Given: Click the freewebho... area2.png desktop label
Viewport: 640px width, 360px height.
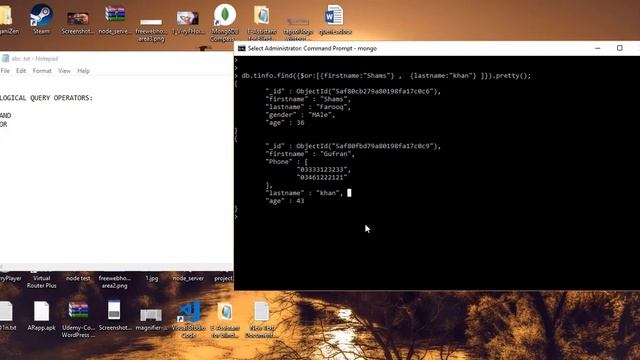Looking at the screenshot, I should point(115,282).
